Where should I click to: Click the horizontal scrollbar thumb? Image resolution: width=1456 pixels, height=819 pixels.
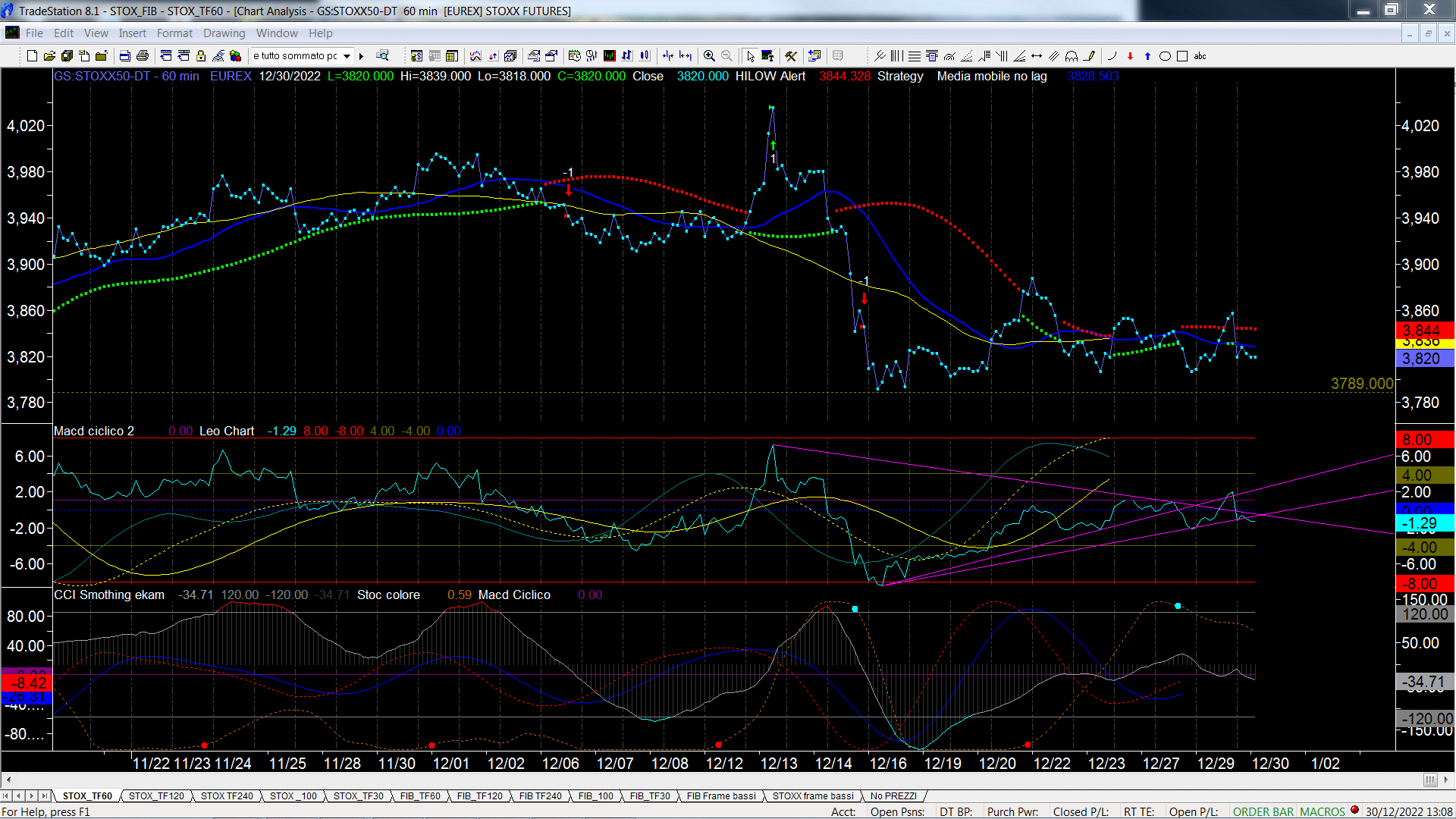click(x=1430, y=780)
